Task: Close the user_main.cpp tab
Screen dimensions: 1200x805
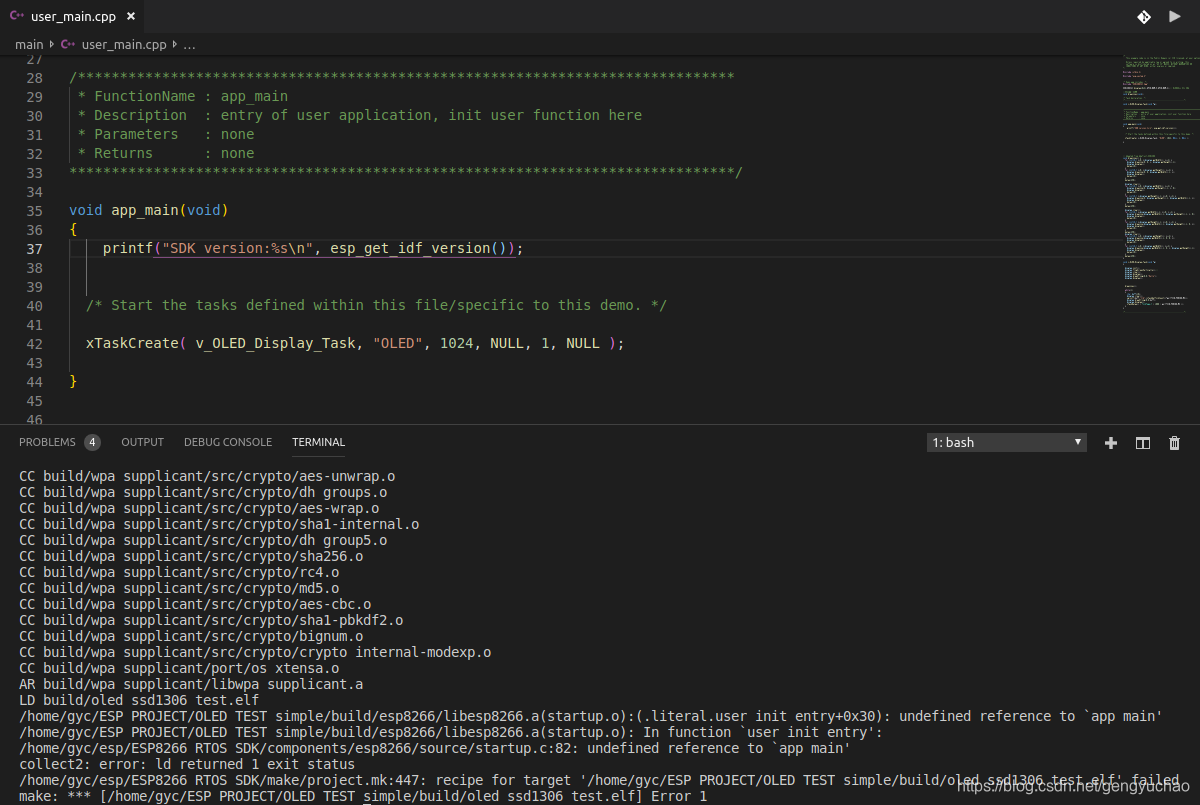Action: pyautogui.click(x=131, y=17)
